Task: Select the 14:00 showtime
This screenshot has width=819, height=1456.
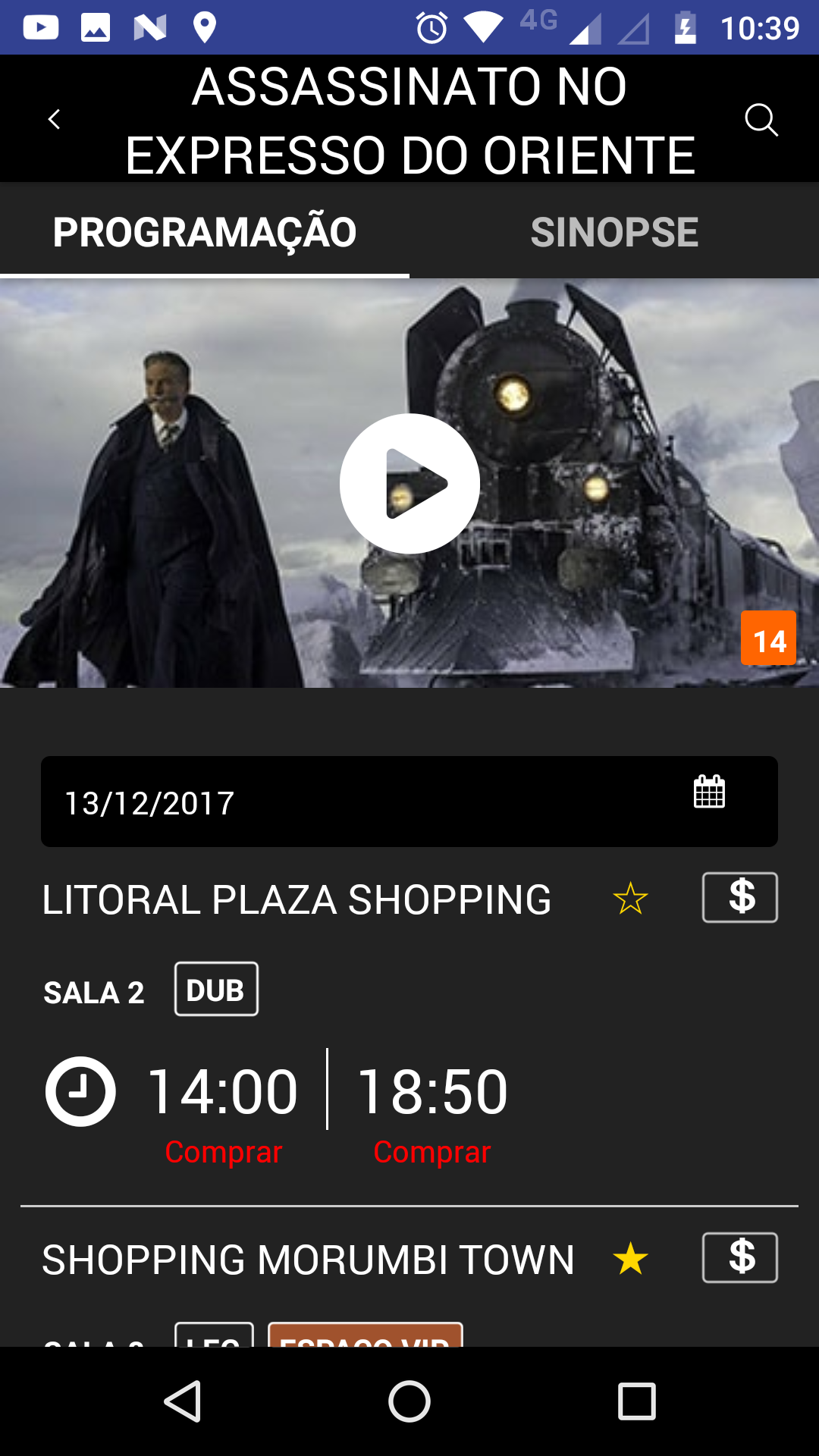Action: [x=223, y=1091]
